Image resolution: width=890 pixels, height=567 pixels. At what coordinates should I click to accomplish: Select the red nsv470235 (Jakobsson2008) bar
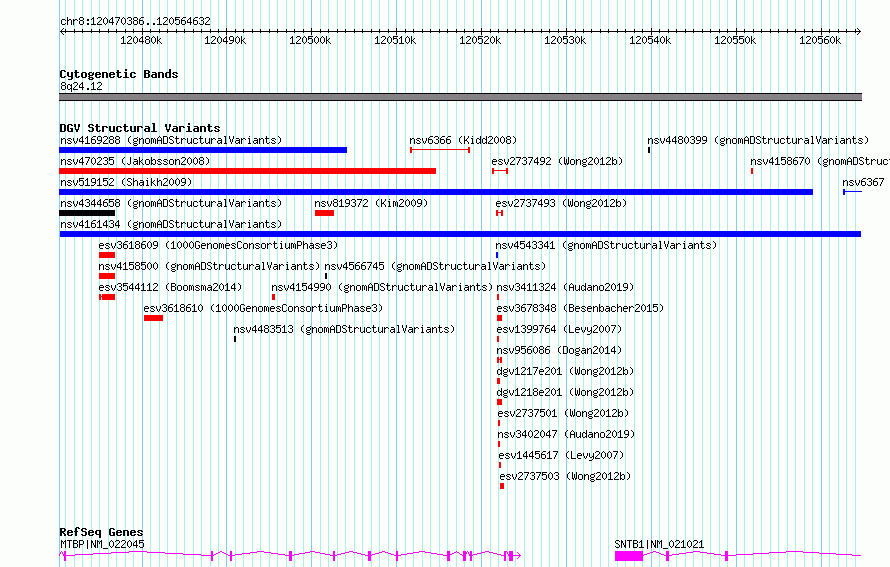pyautogui.click(x=247, y=171)
